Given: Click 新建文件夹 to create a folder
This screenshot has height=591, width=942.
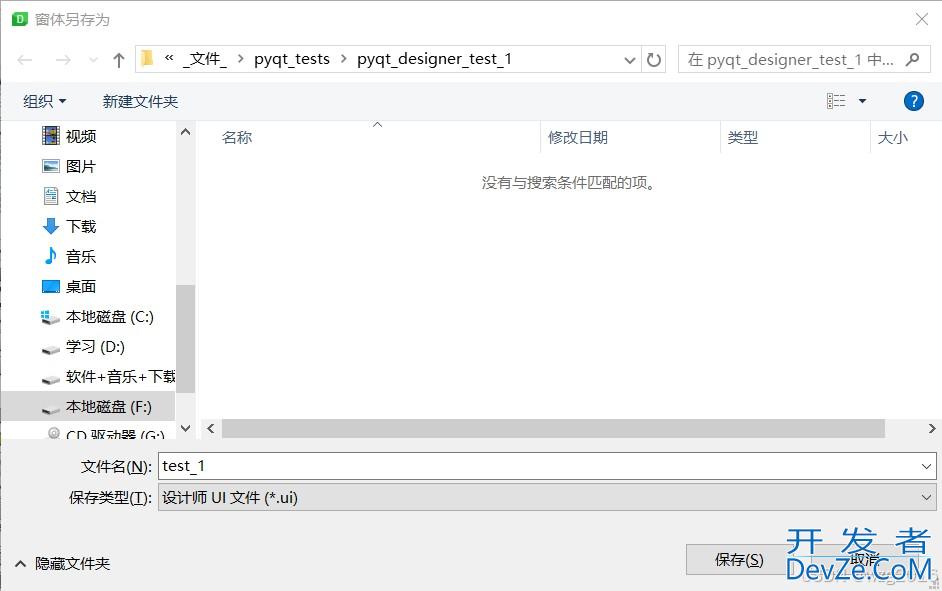Looking at the screenshot, I should click(140, 101).
